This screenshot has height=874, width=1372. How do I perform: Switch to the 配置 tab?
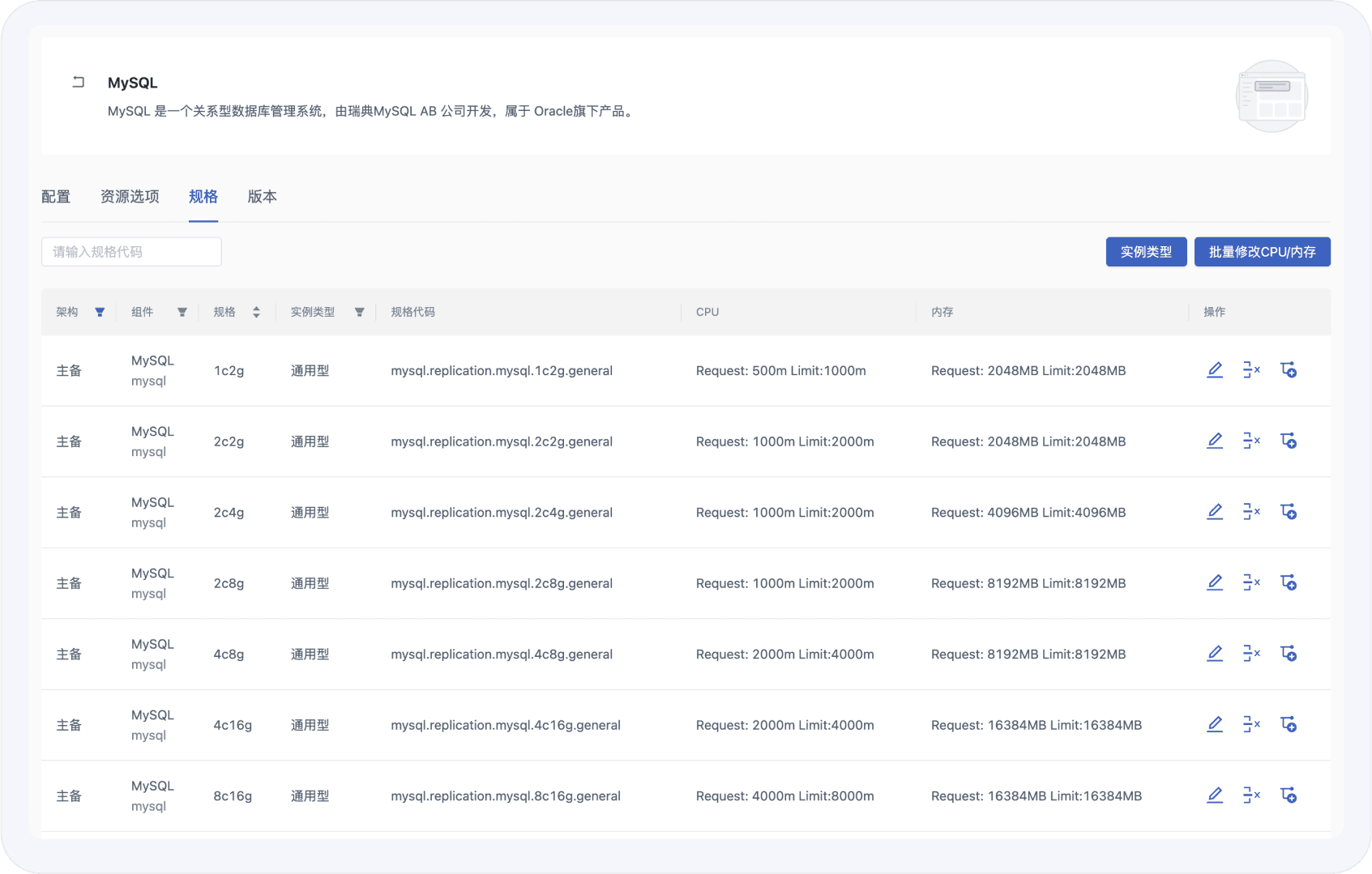point(56,197)
